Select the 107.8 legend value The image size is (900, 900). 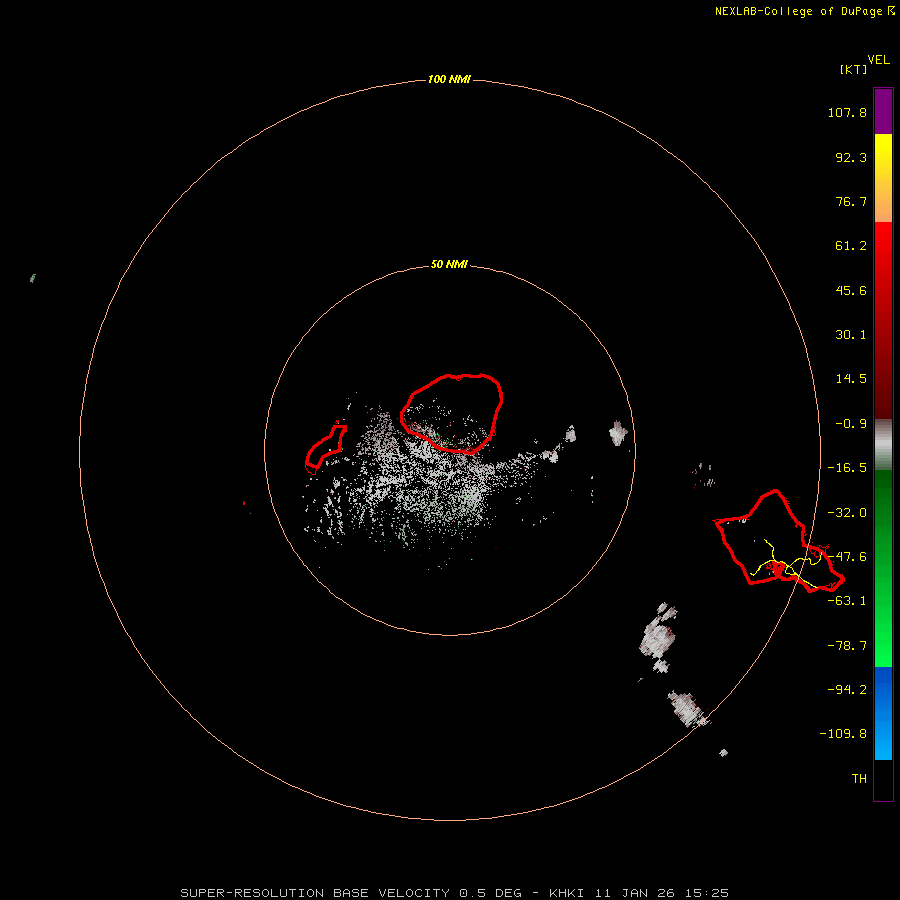tap(847, 112)
